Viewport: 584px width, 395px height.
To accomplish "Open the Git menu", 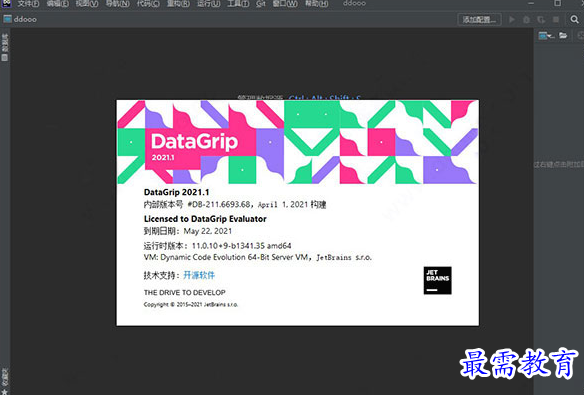I will pos(261,4).
